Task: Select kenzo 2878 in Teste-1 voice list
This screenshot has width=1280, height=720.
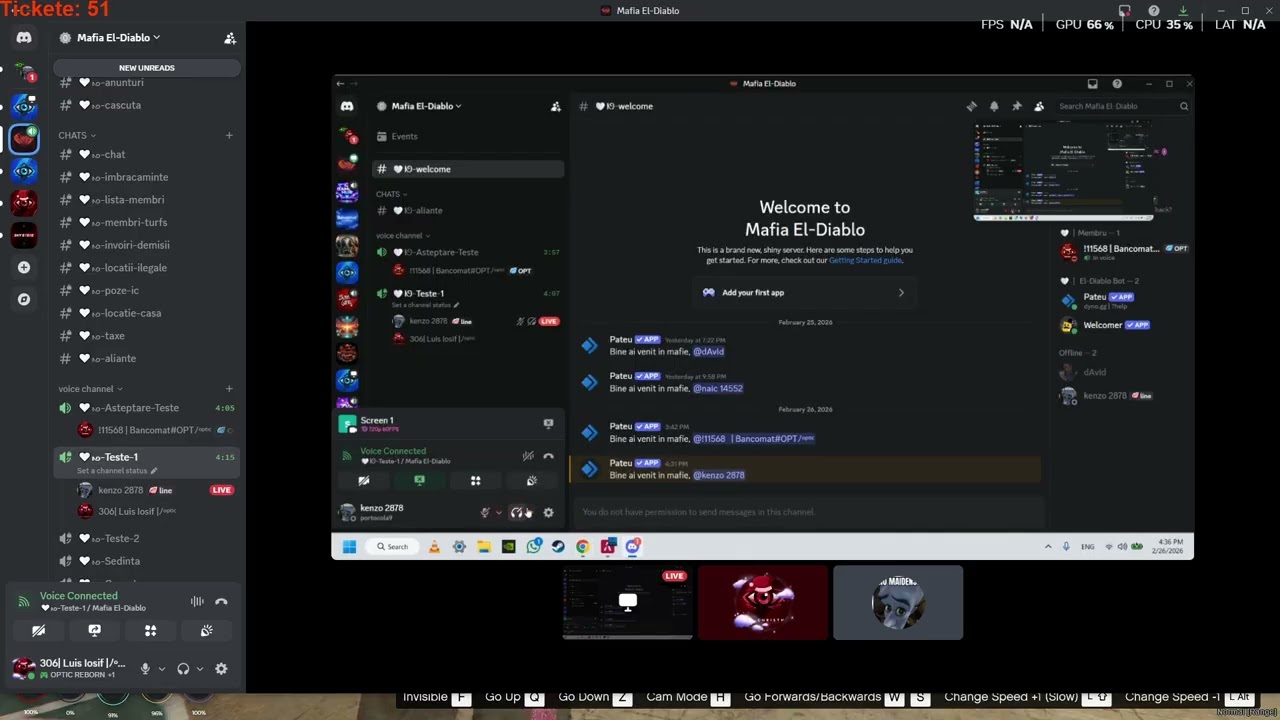Action: 156,490
